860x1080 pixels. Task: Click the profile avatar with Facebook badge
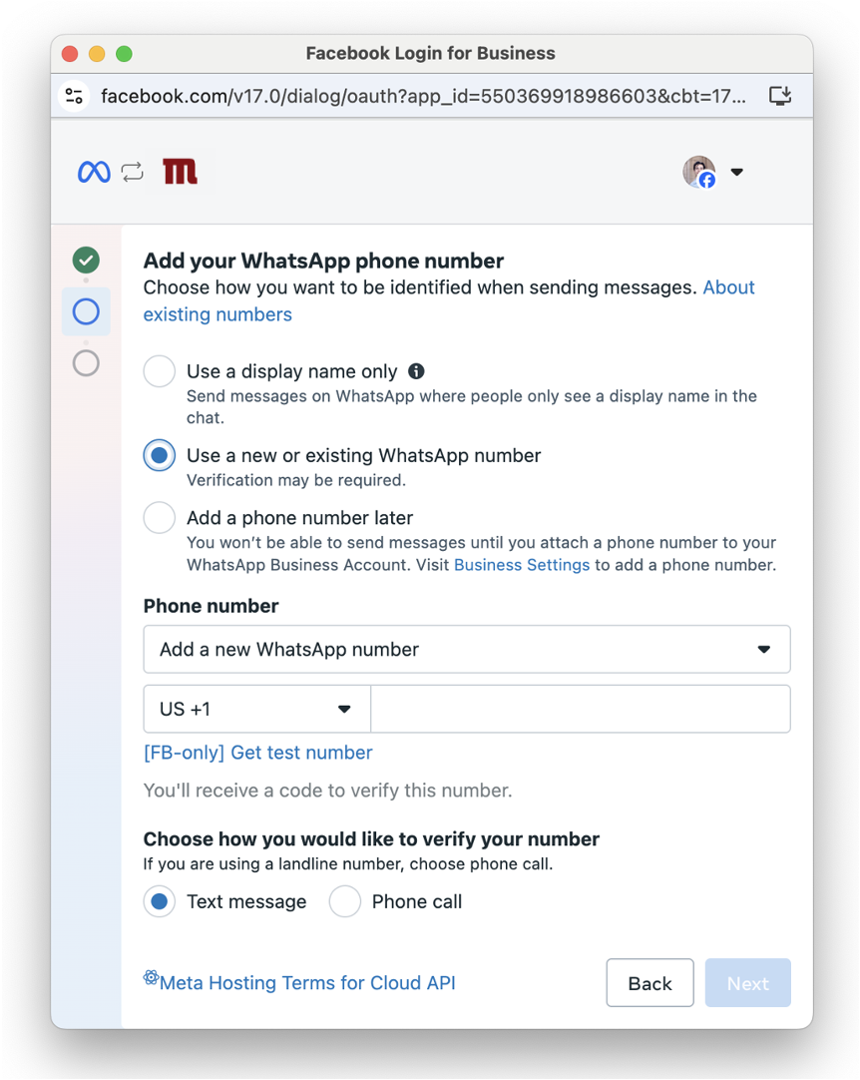tap(698, 171)
